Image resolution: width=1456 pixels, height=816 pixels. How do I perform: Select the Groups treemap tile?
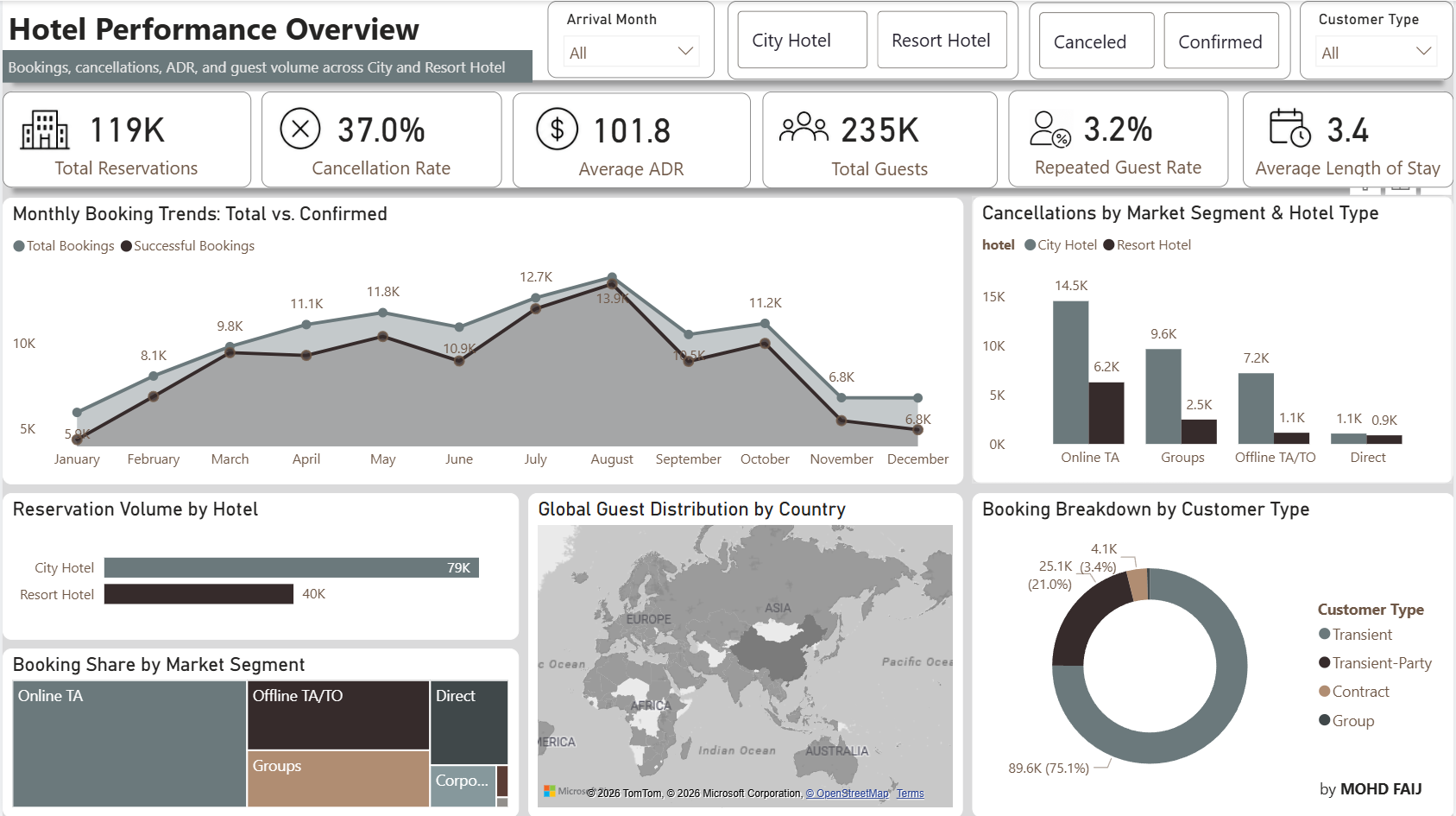click(338, 779)
